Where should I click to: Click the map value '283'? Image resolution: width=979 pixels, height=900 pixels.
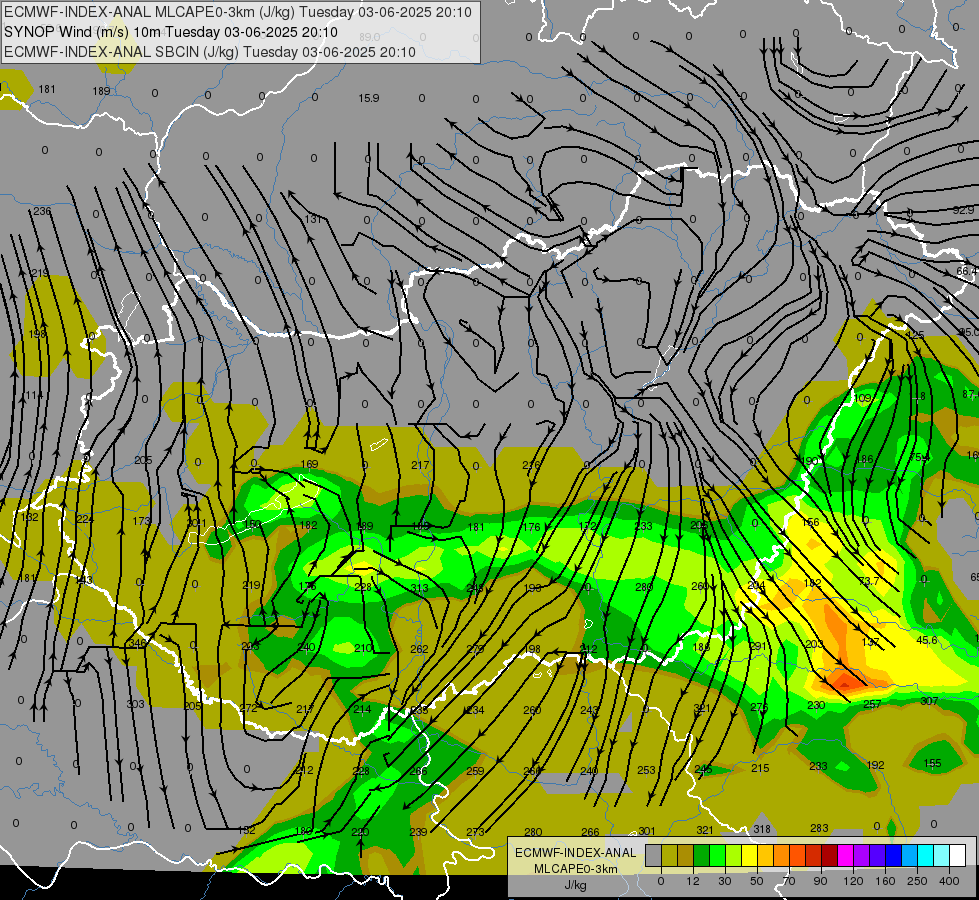pyautogui.click(x=819, y=828)
